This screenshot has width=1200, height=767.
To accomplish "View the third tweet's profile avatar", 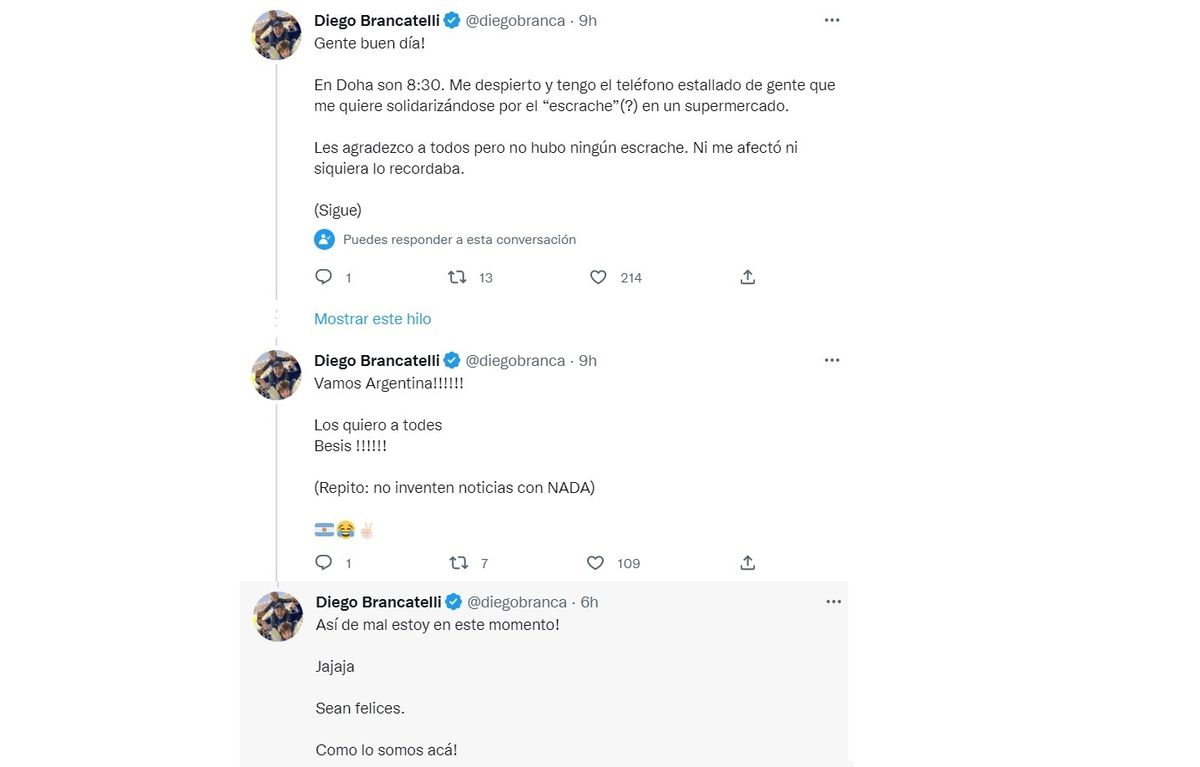I will coord(277,616).
